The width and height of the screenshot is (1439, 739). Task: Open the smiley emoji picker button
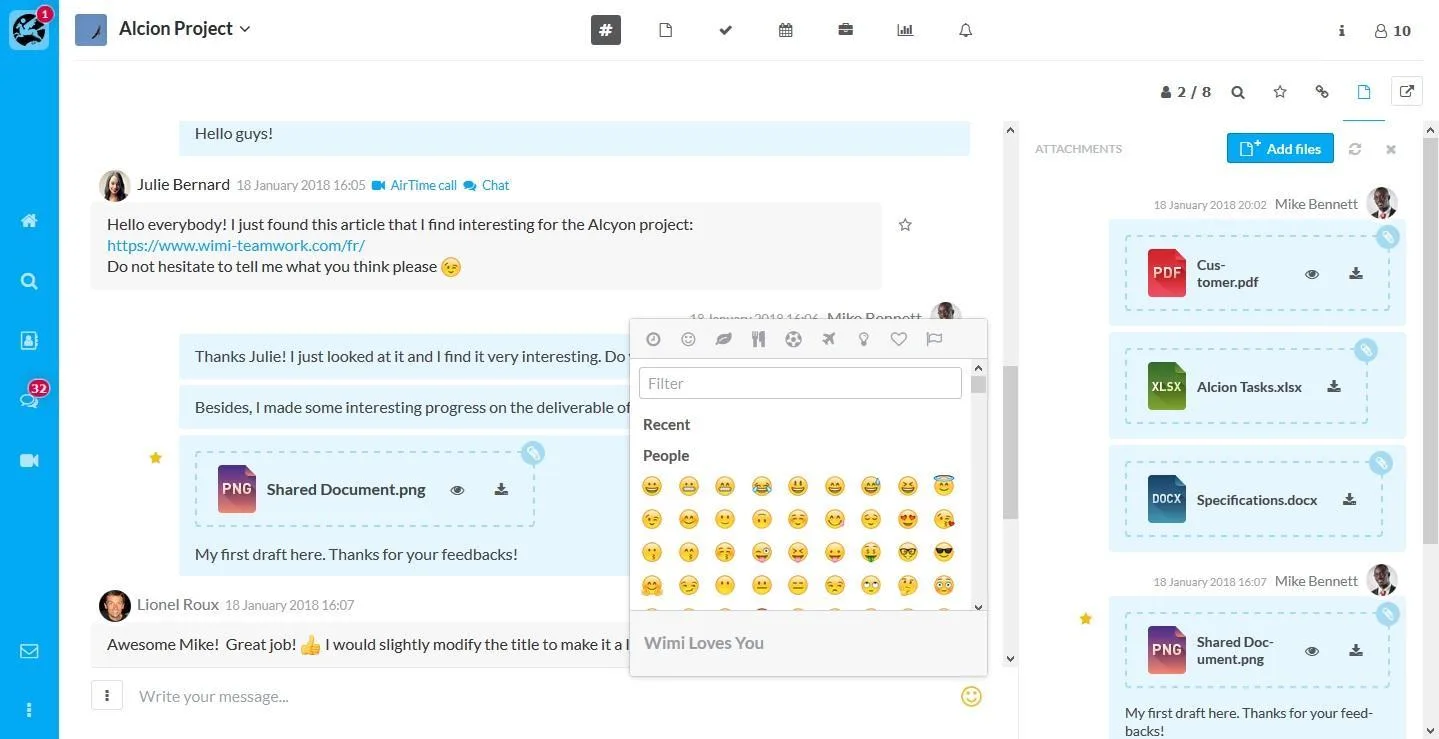(x=971, y=696)
